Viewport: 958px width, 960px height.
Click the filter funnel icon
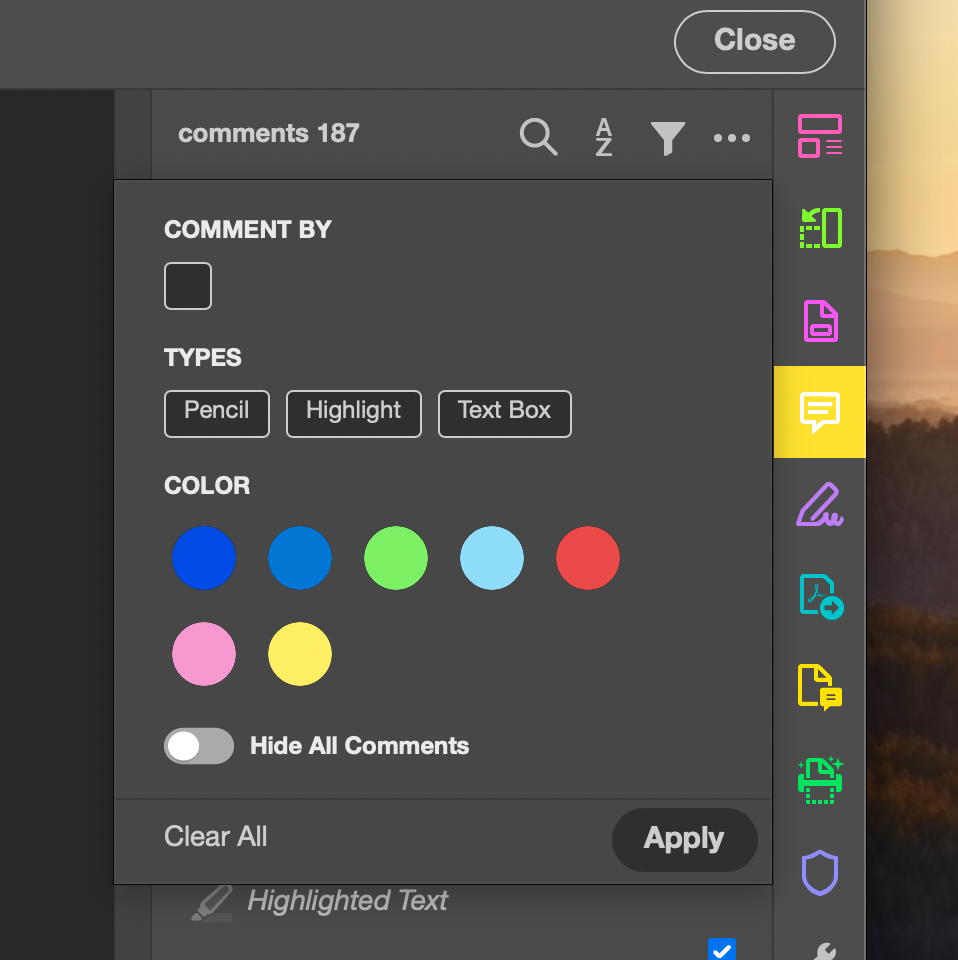(x=667, y=138)
